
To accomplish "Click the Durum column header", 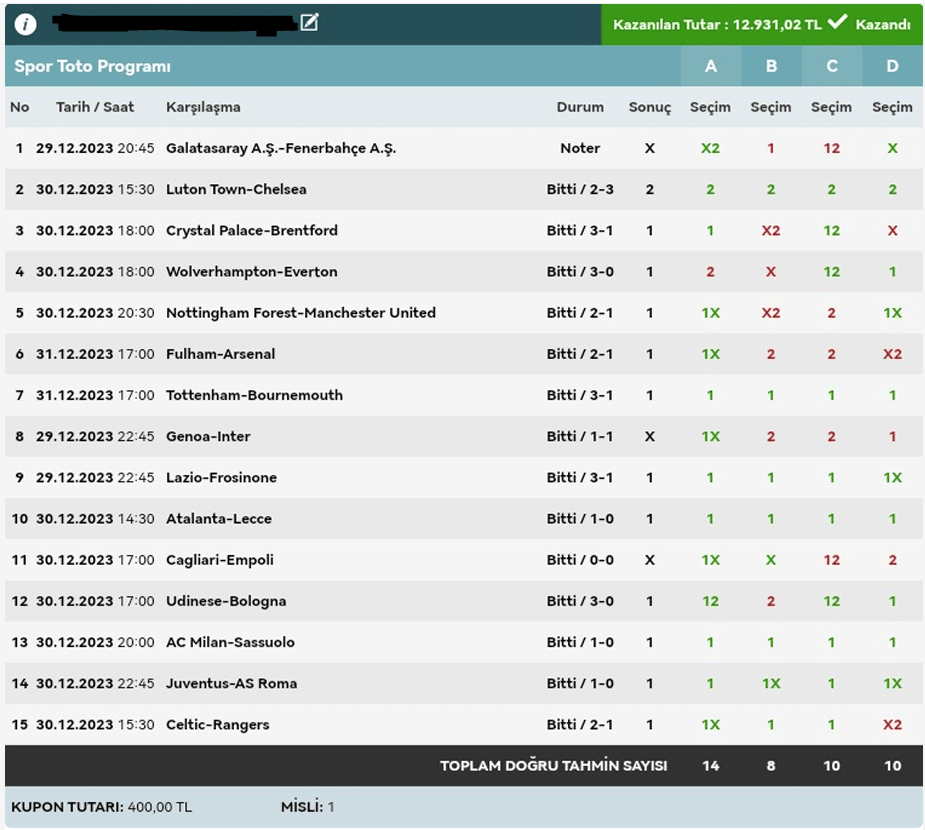I will pos(580,107).
